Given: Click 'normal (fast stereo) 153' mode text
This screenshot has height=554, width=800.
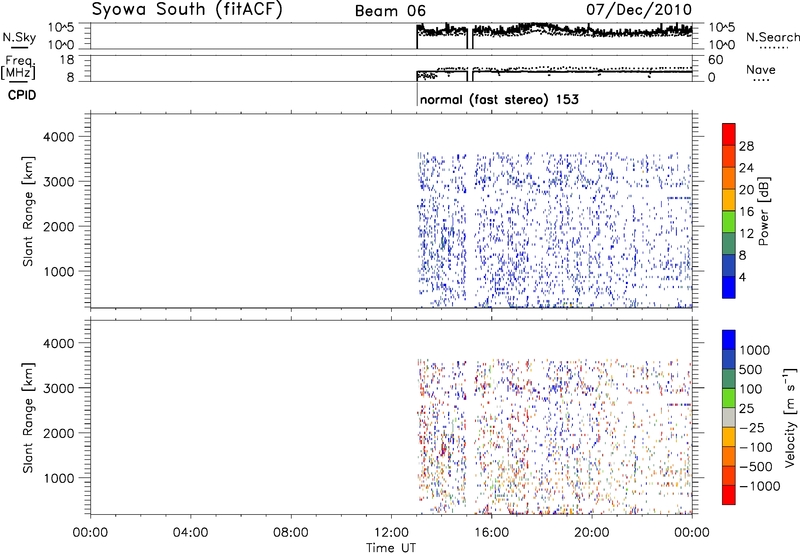Looking at the screenshot, I should pyautogui.click(x=499, y=99).
